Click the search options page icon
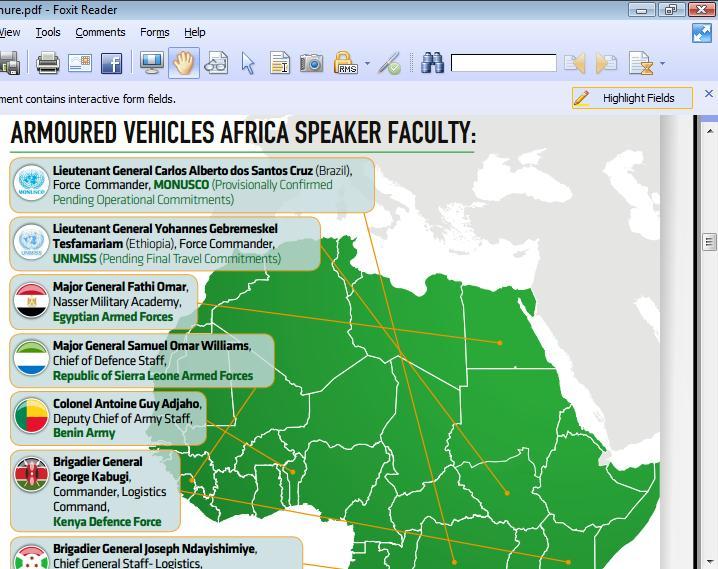This screenshot has width=718, height=569. point(641,63)
